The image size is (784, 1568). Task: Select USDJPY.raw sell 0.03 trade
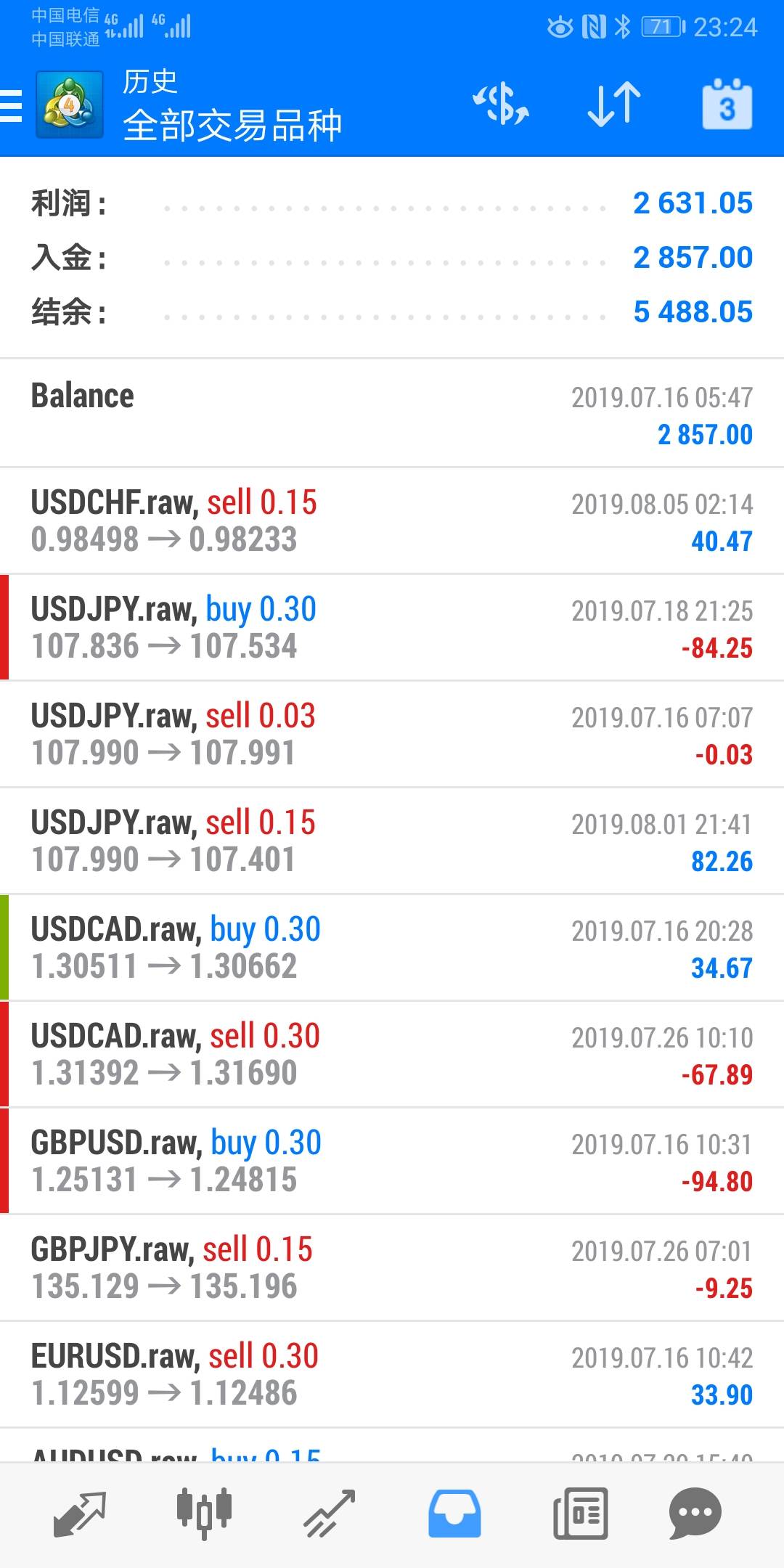pyautogui.click(x=392, y=734)
